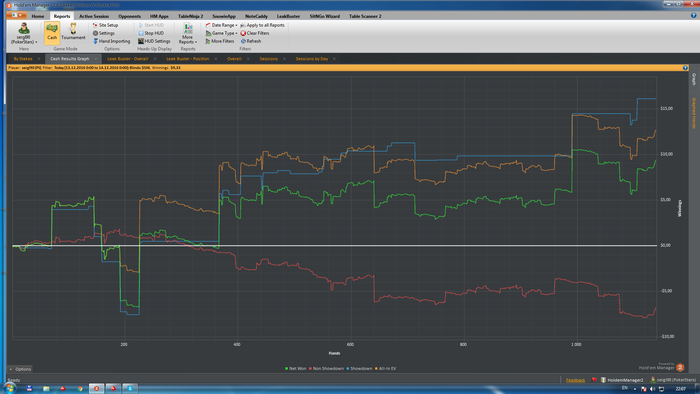Viewport: 700px width, 394px height.
Task: Click the Feedback link
Action: [575, 380]
